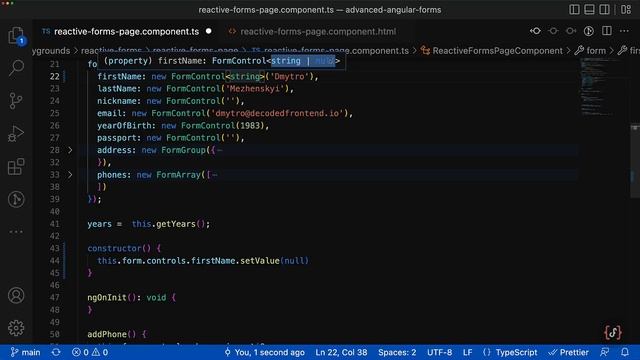Click passport property on line 27
This screenshot has height=360, width=640.
[117, 138]
